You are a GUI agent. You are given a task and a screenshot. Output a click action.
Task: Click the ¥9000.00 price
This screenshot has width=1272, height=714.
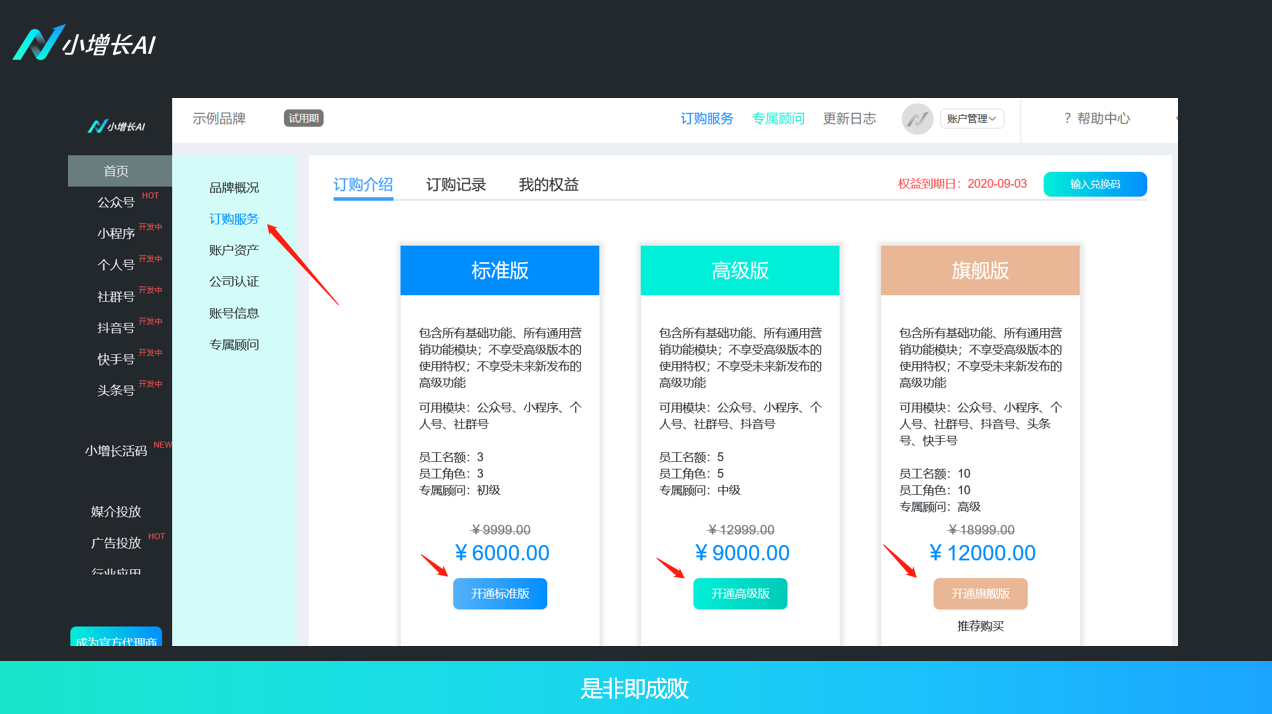742,553
